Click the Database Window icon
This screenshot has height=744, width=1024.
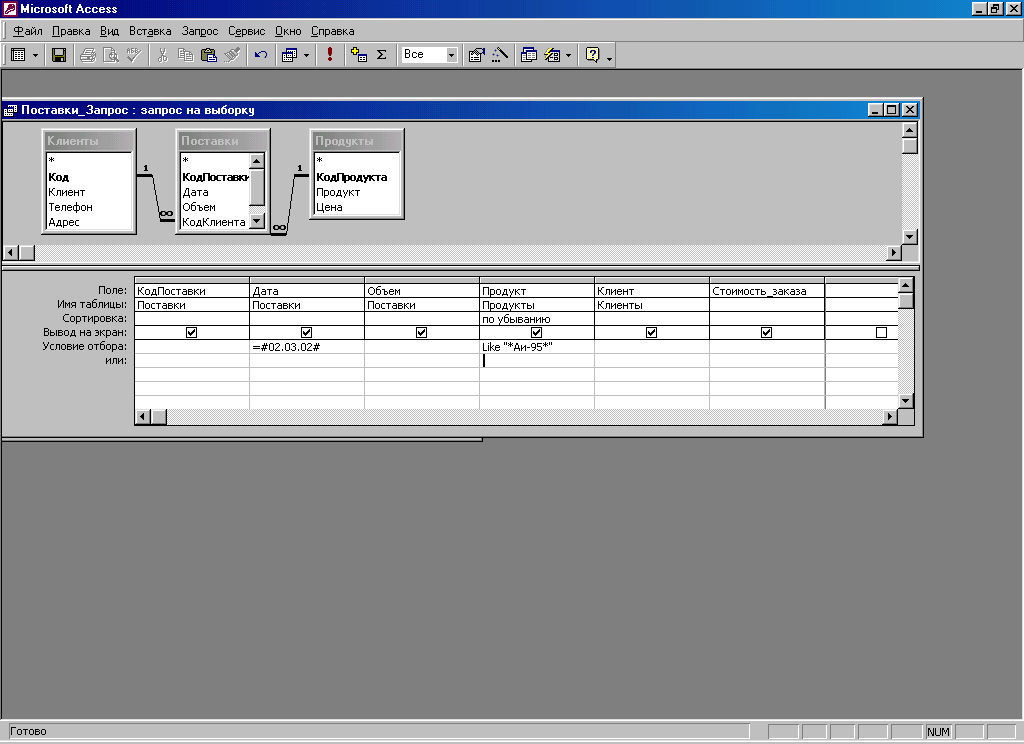tap(529, 55)
